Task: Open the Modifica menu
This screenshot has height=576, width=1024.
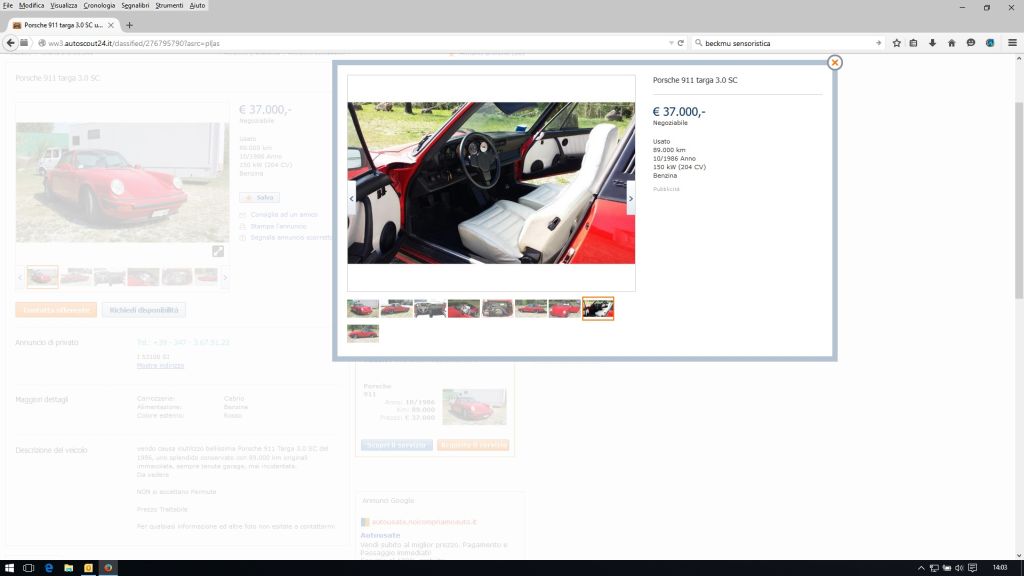Action: (x=31, y=5)
